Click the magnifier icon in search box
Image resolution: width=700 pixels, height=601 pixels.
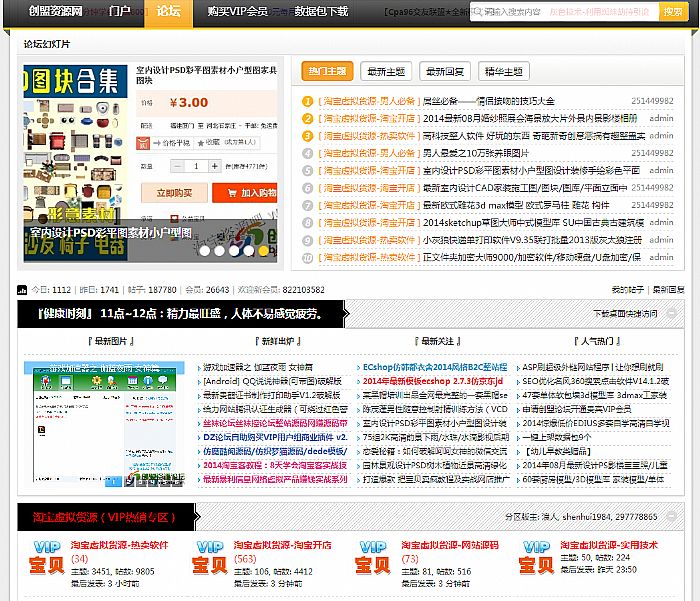(x=478, y=12)
